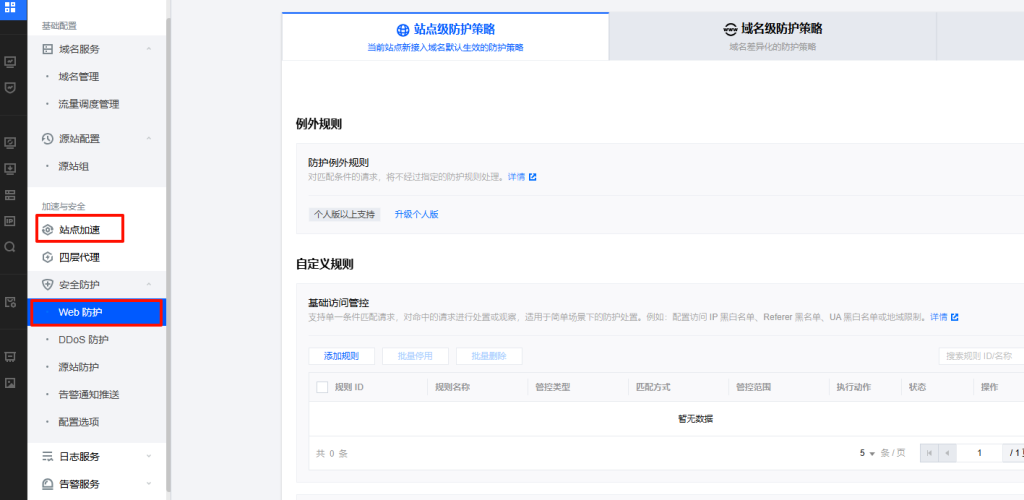
Task: Click the monitor-with-slash icon in dark rail
Action: click(10, 142)
